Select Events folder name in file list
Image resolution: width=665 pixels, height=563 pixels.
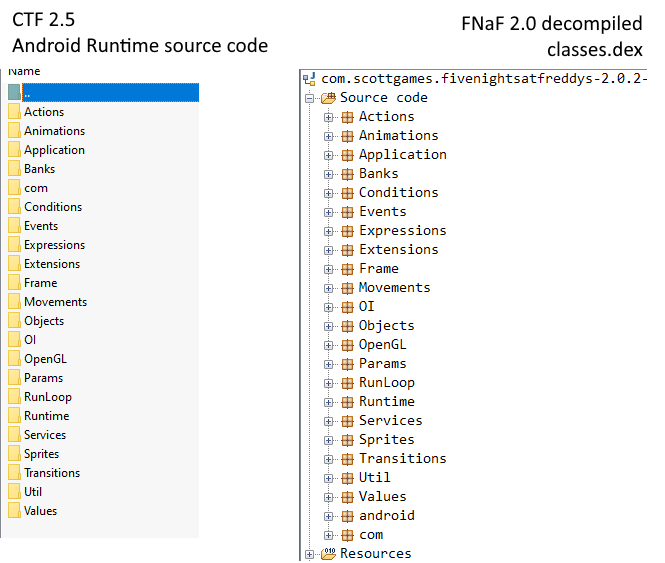41,226
